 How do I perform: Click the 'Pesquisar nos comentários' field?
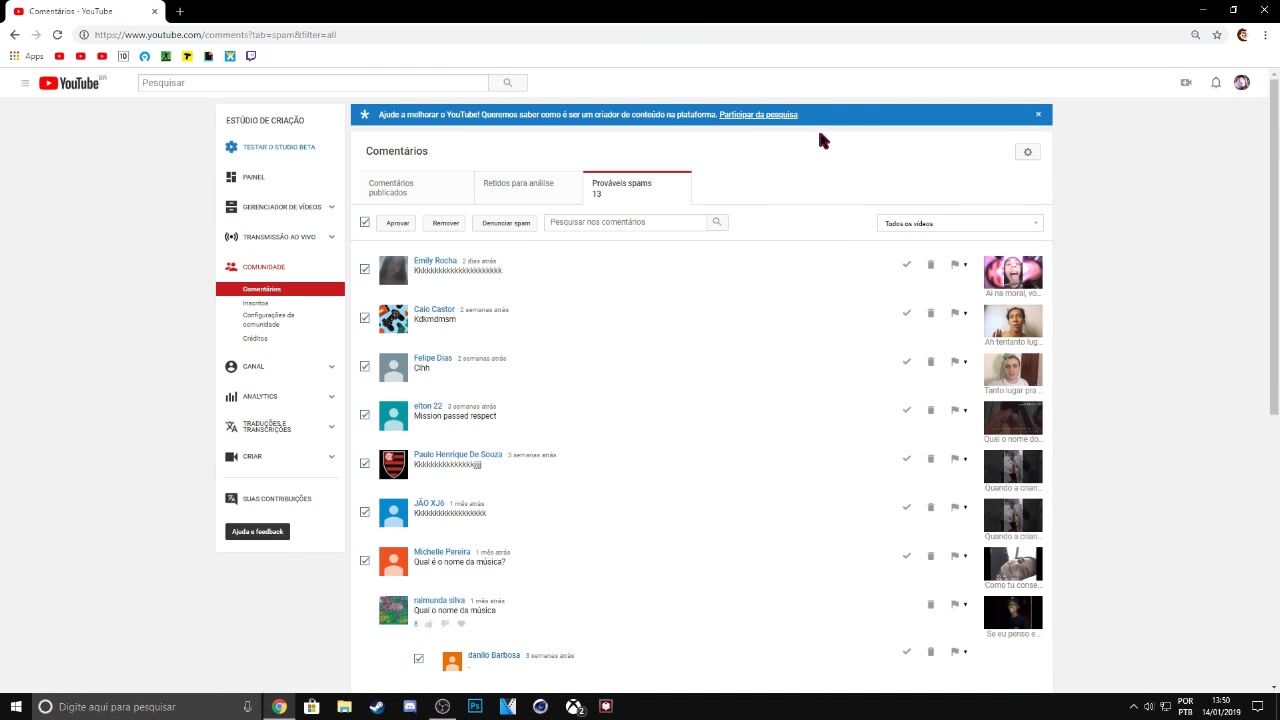(625, 222)
